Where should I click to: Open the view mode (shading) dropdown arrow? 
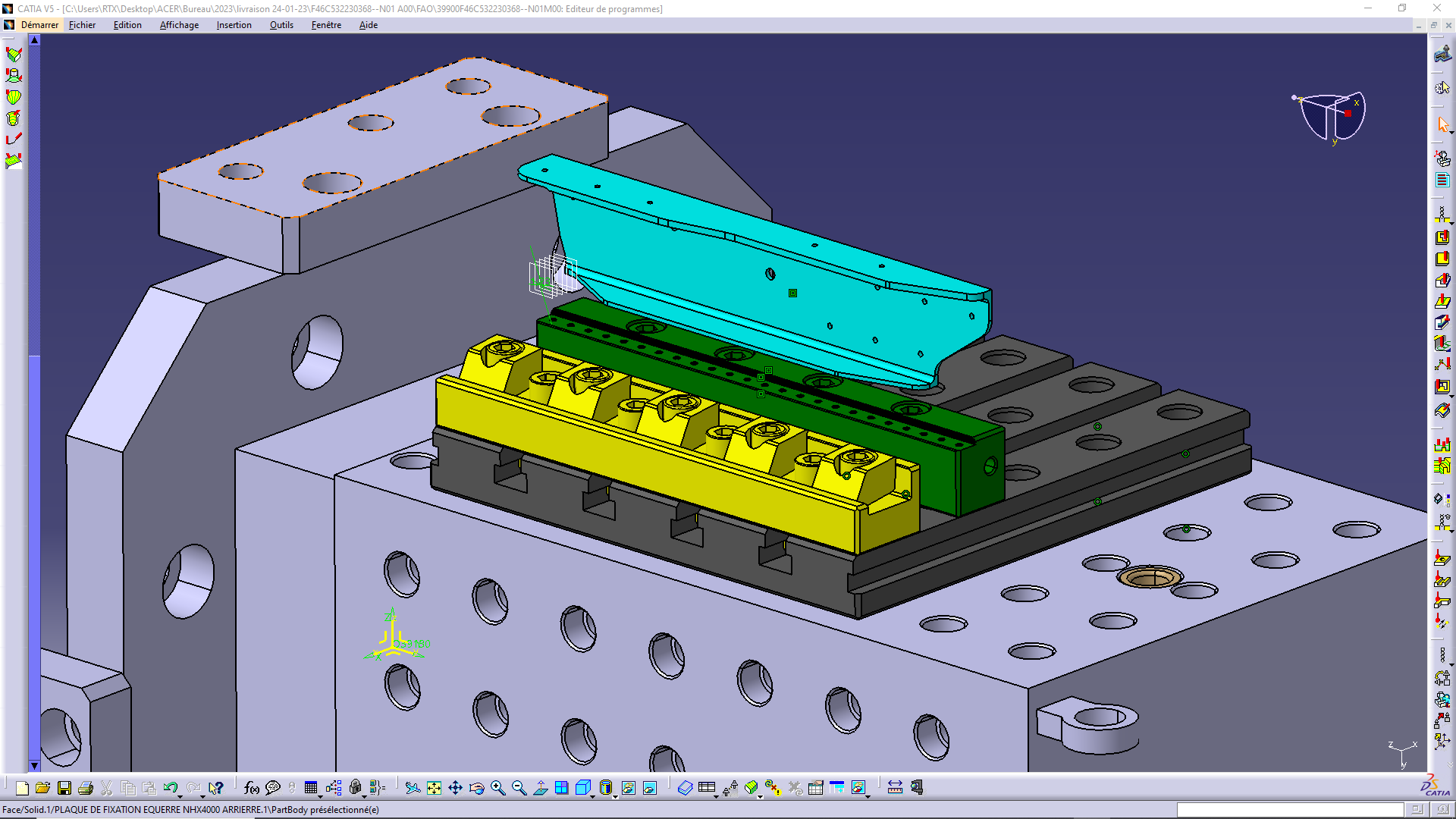[x=615, y=796]
